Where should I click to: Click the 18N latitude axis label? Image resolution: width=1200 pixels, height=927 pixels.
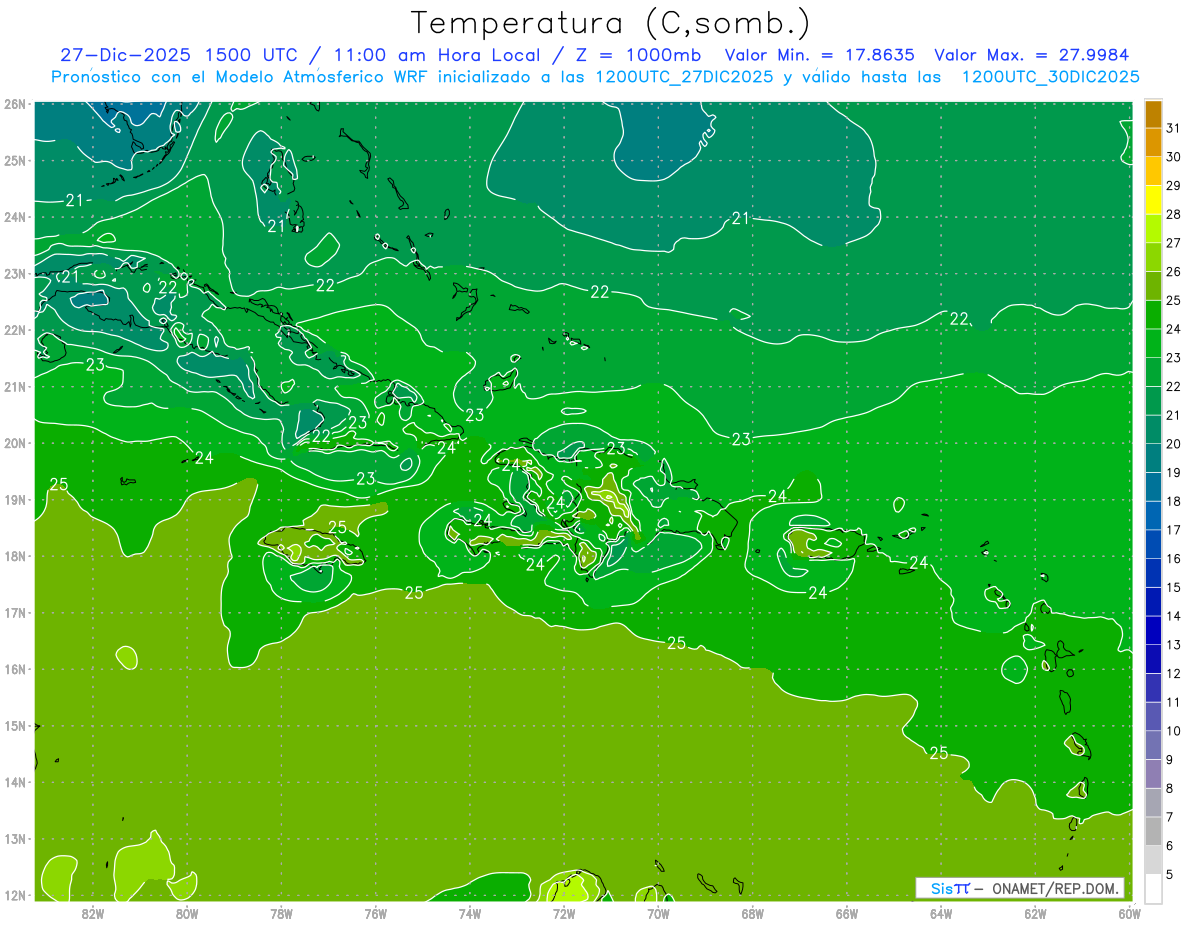pyautogui.click(x=14, y=556)
